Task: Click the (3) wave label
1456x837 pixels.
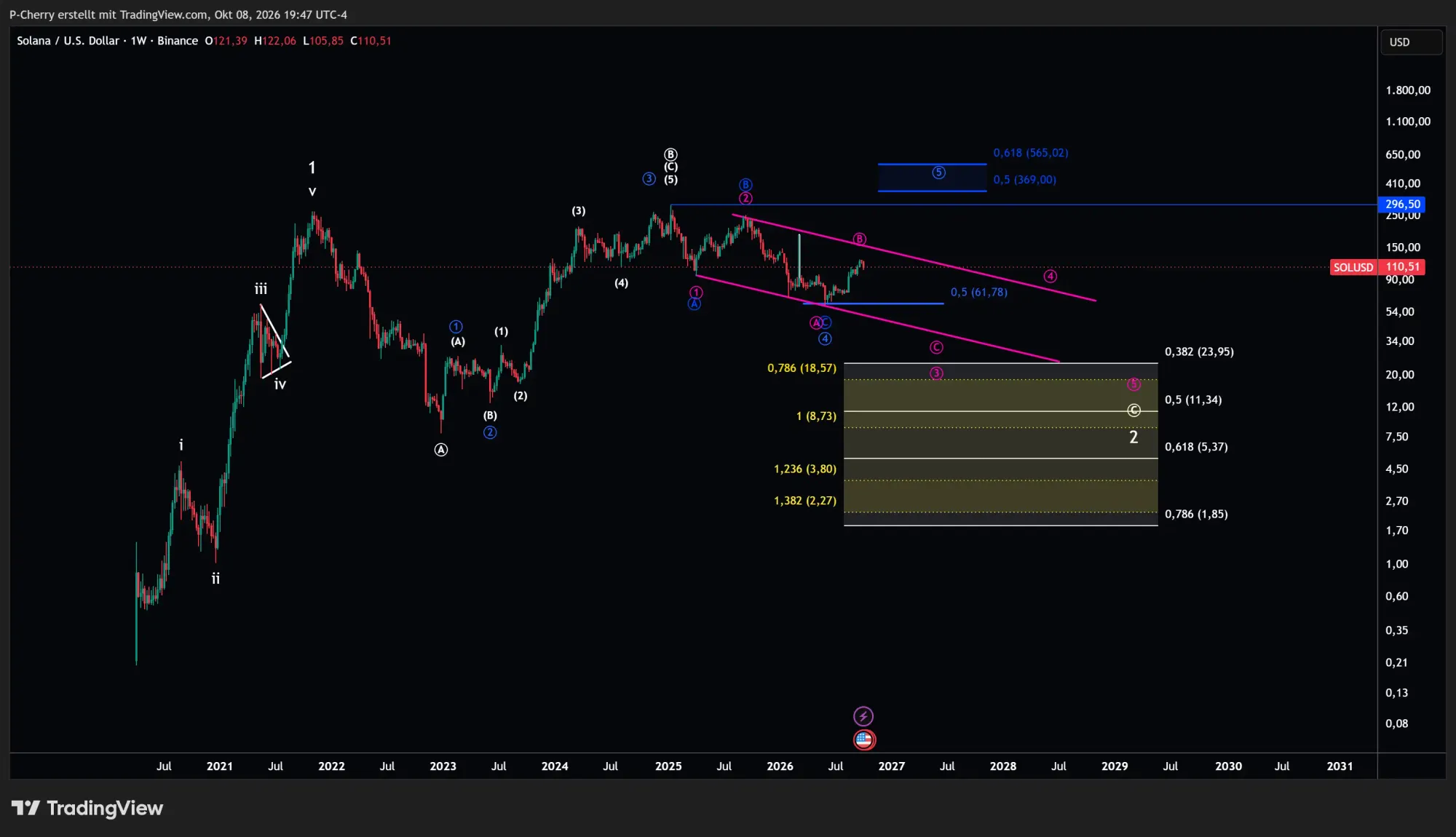Action: pos(578,211)
